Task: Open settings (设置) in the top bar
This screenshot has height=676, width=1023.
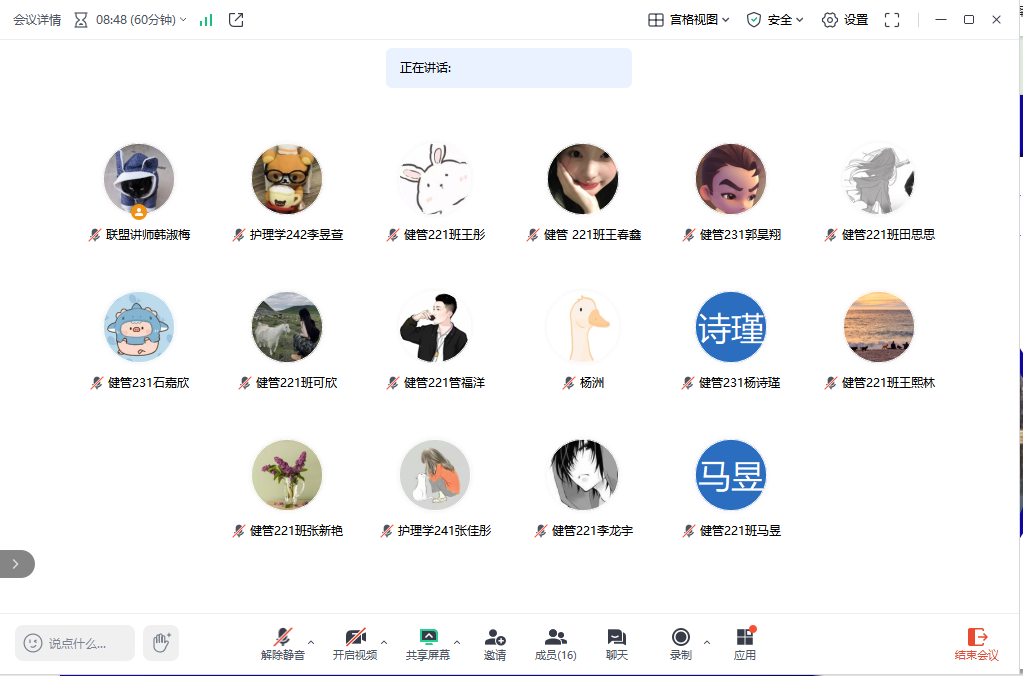Action: tap(845, 20)
